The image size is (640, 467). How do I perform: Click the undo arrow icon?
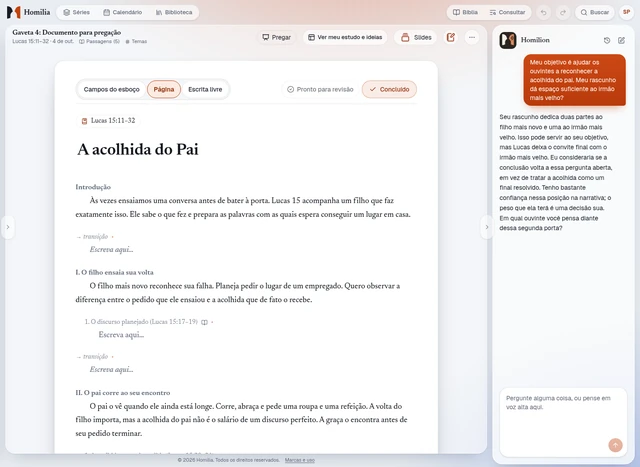[x=544, y=12]
